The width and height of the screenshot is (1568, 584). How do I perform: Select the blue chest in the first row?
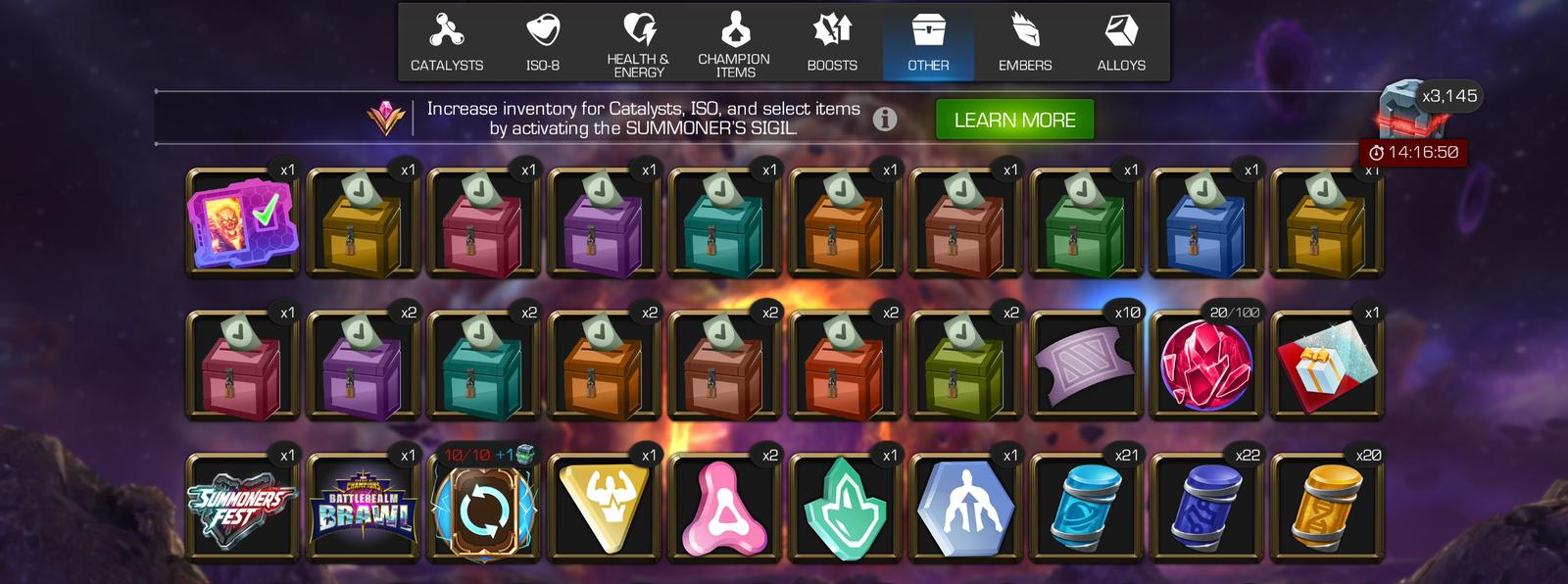[x=1207, y=222]
